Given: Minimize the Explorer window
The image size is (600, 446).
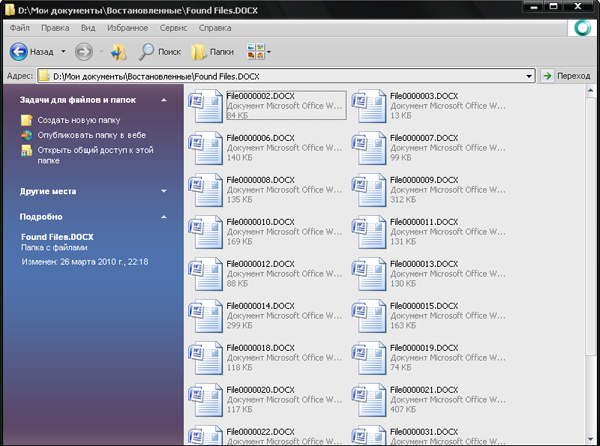Looking at the screenshot, I should [534, 7].
